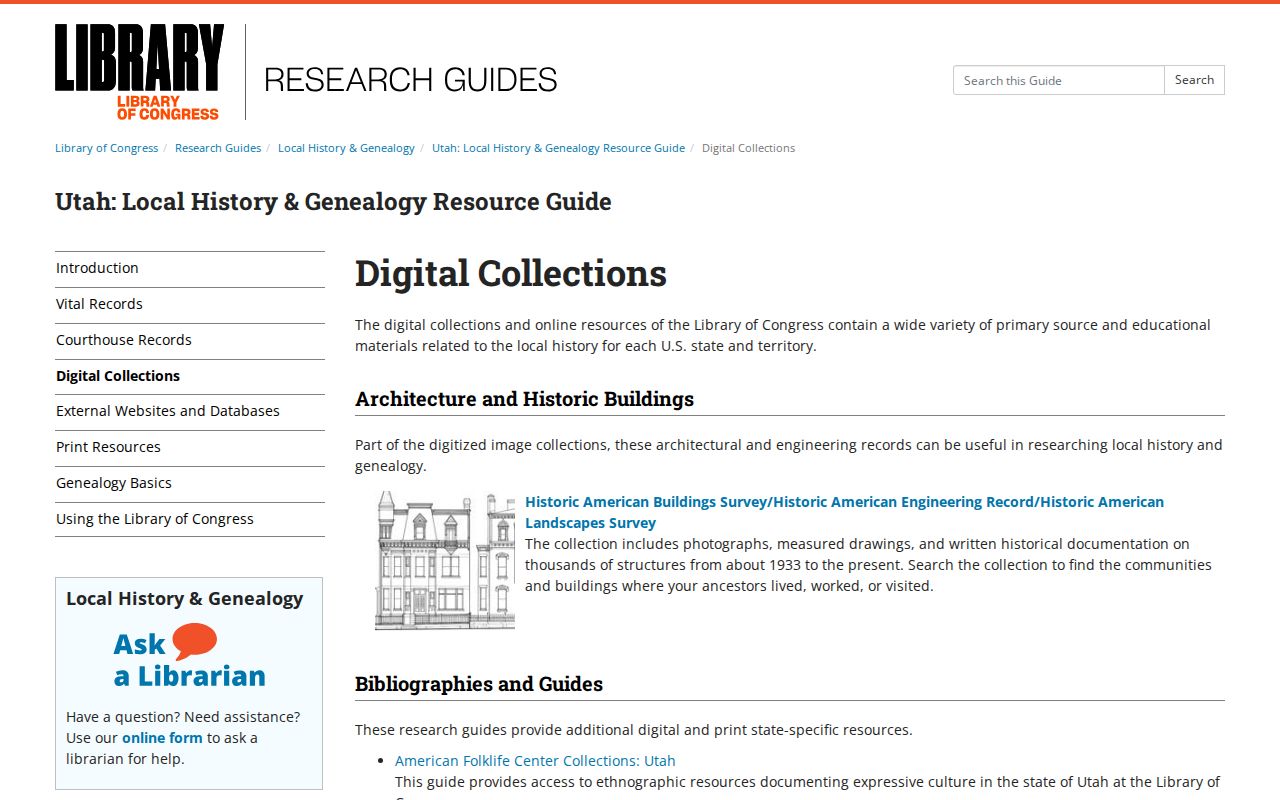This screenshot has height=800, width=1280.
Task: Click the Architecture and Historic Buildings heading
Action: 524,399
